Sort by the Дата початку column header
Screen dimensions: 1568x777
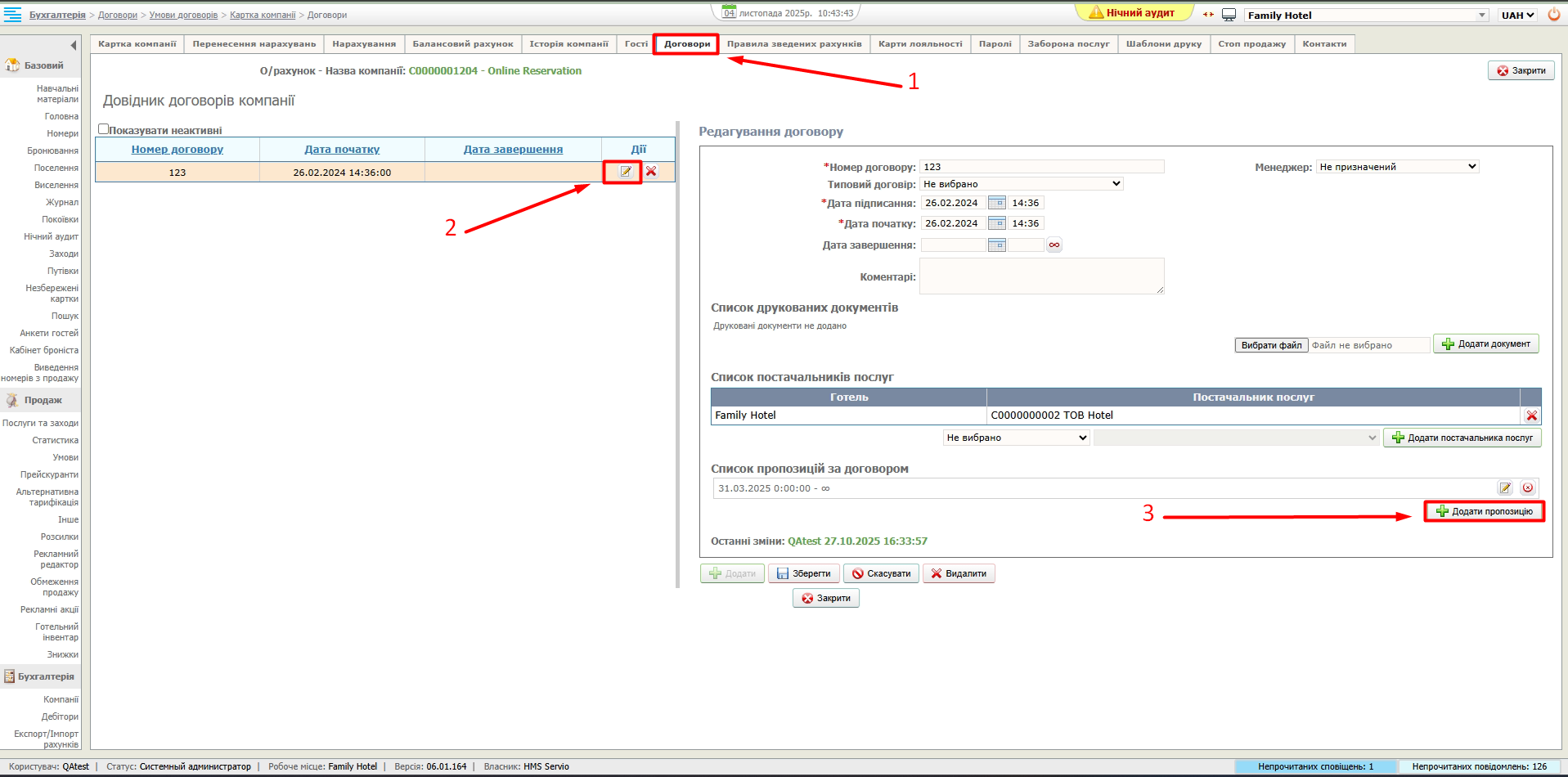click(342, 150)
